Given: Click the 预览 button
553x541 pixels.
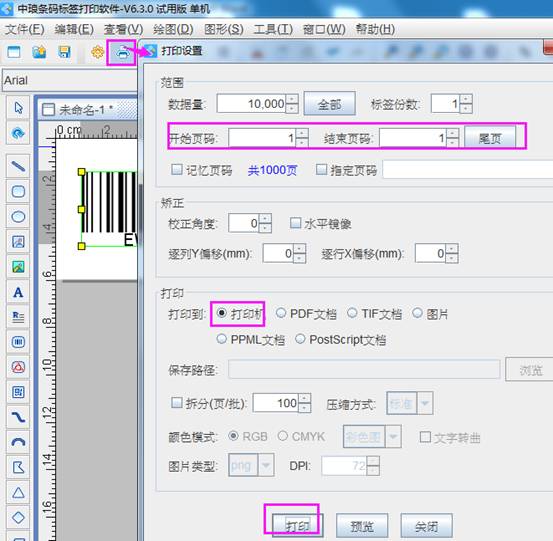Looking at the screenshot, I should tap(362, 525).
